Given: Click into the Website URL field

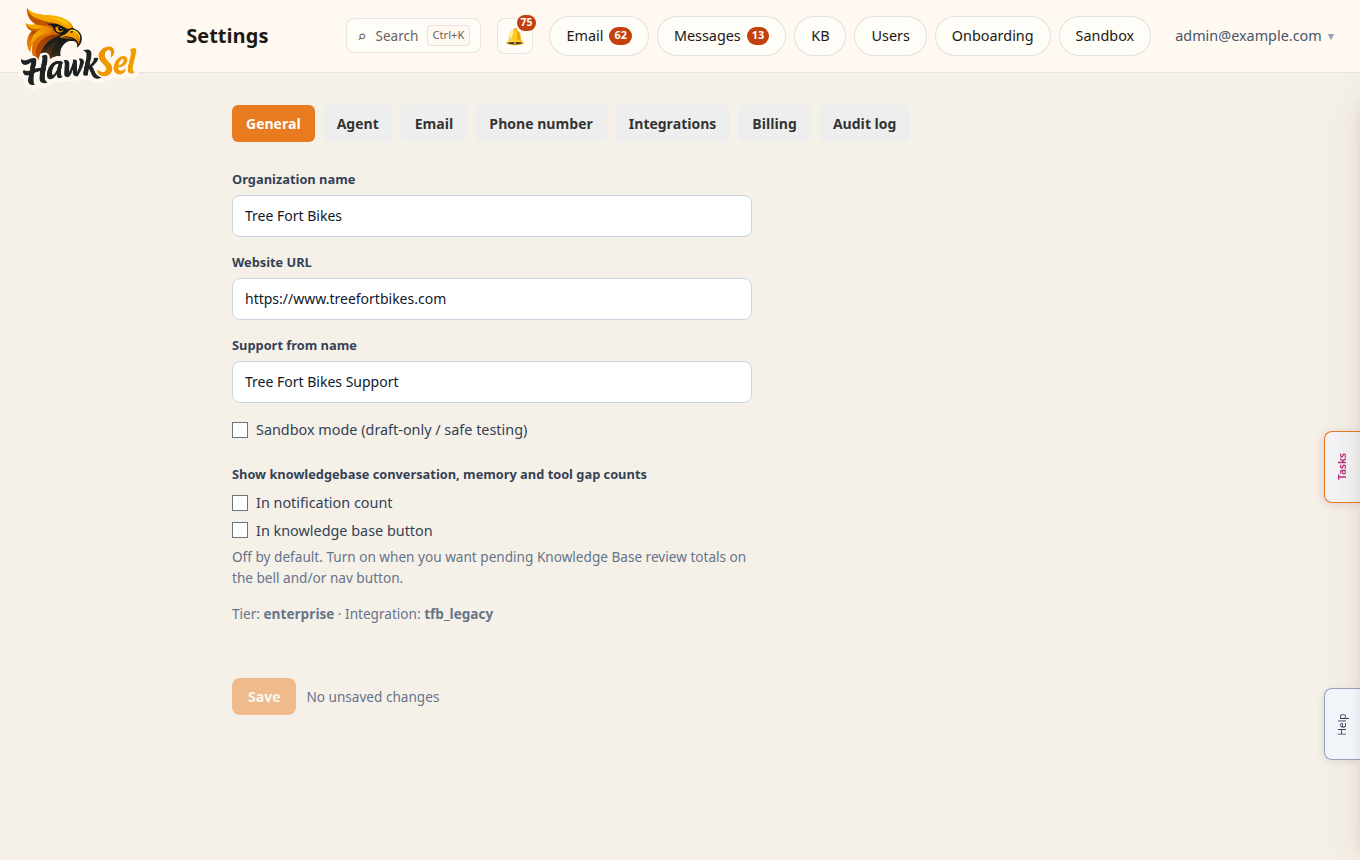Looking at the screenshot, I should click(492, 299).
